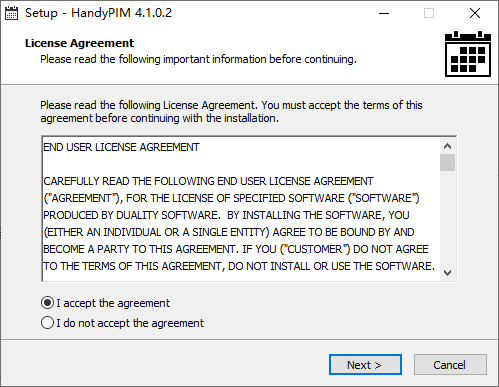
Task: Click the grayed-out maximize window icon
Action: click(x=429, y=13)
